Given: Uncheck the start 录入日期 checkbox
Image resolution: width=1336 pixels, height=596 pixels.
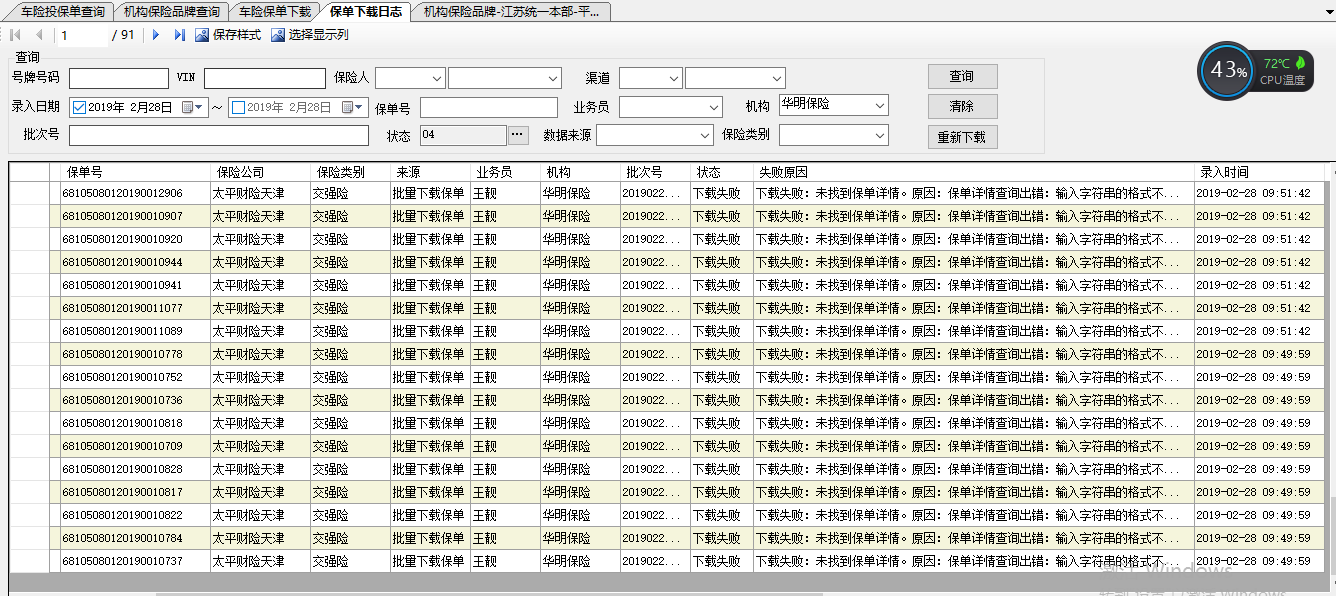Looking at the screenshot, I should click(80, 107).
